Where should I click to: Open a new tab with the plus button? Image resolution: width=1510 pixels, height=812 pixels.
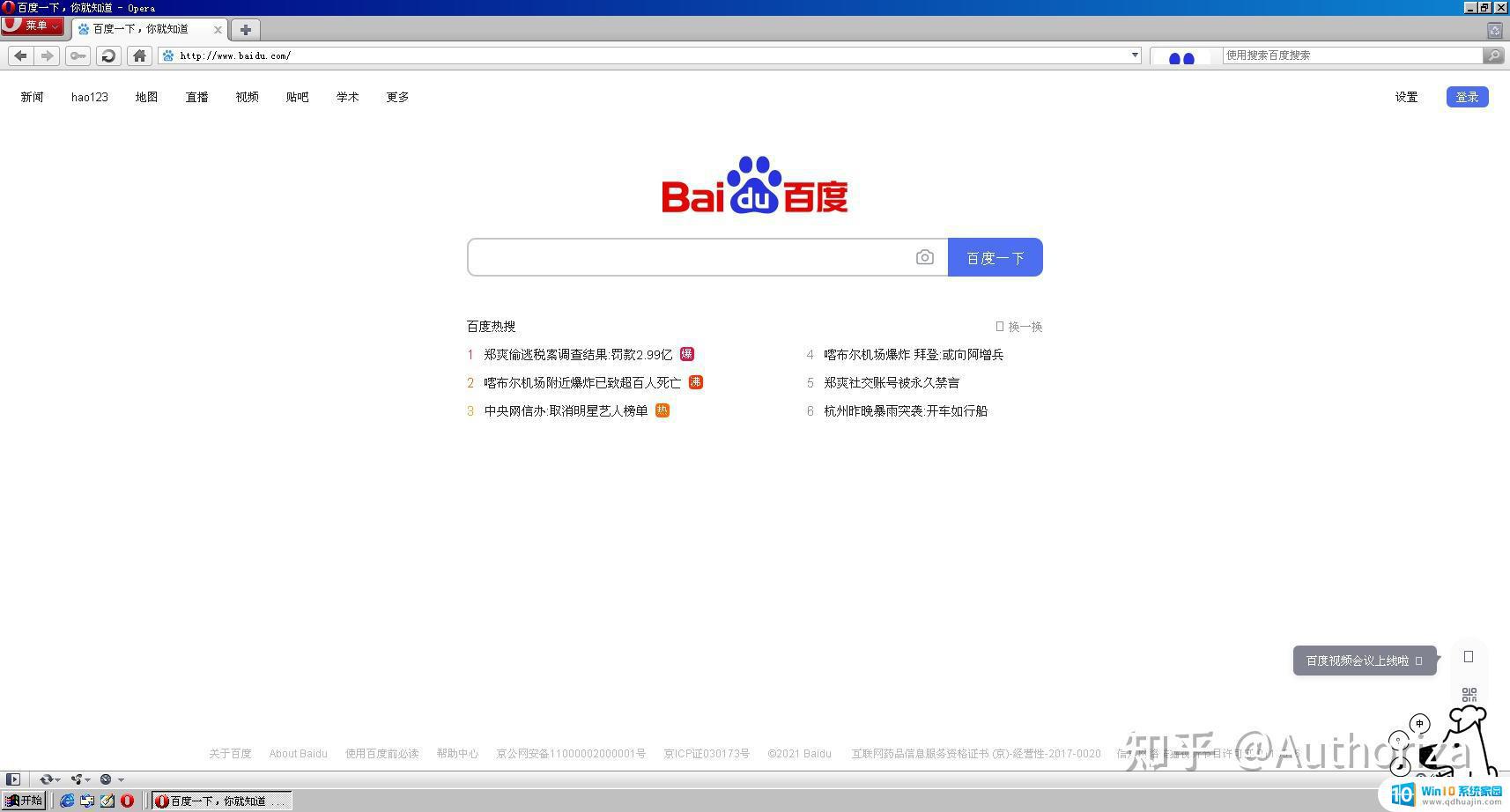click(245, 29)
